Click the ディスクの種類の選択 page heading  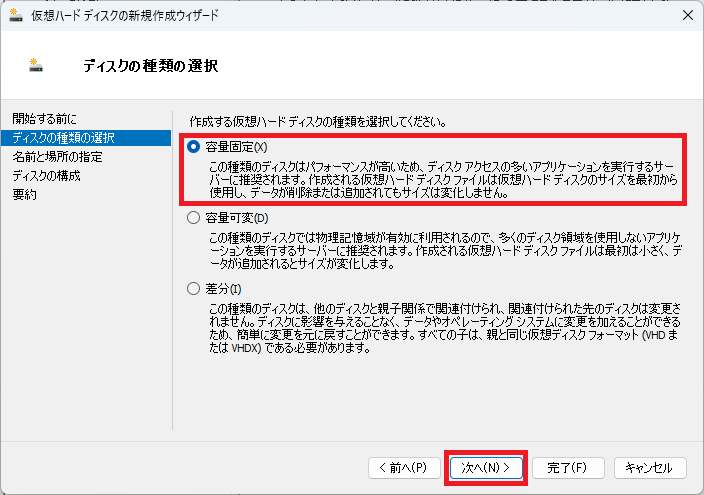151,66
